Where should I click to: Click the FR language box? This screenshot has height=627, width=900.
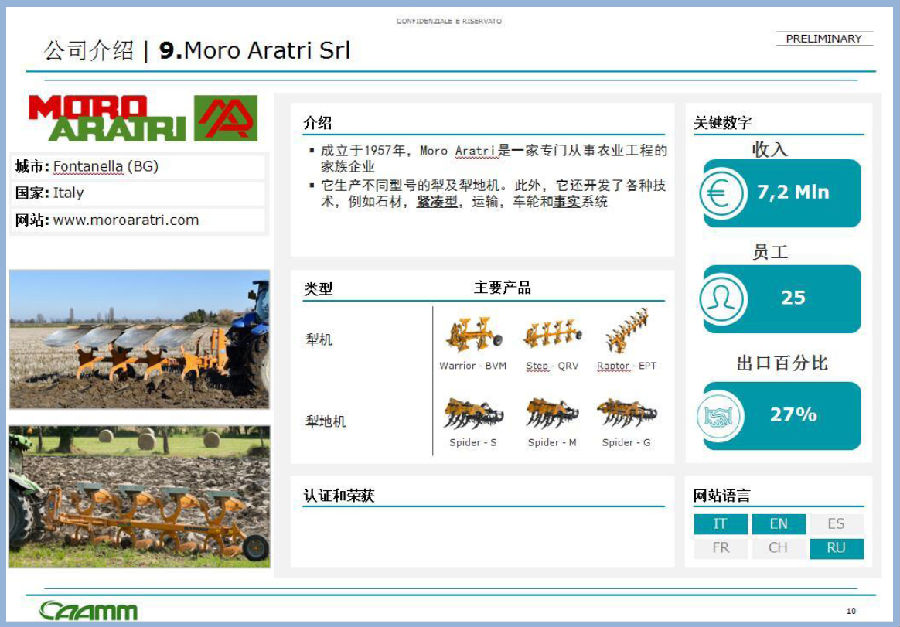(x=720, y=548)
